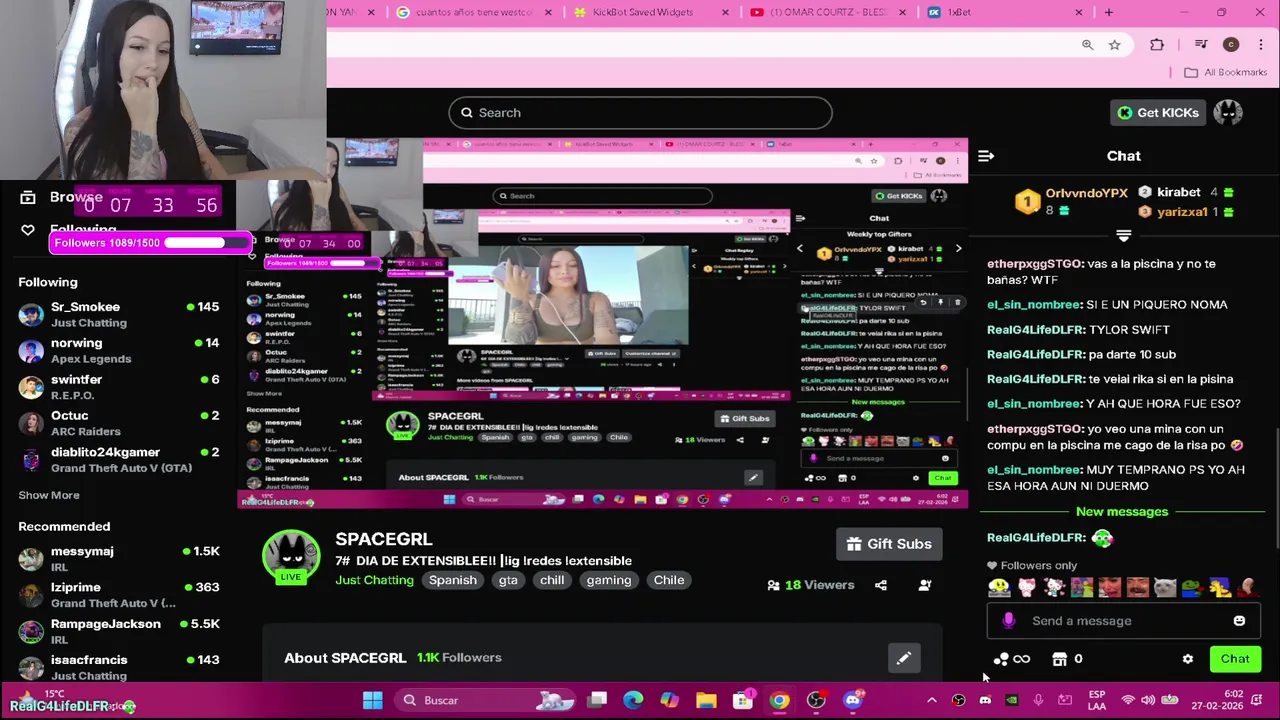The height and width of the screenshot is (720, 1280).
Task: Select the gaming tag
Action: (609, 581)
